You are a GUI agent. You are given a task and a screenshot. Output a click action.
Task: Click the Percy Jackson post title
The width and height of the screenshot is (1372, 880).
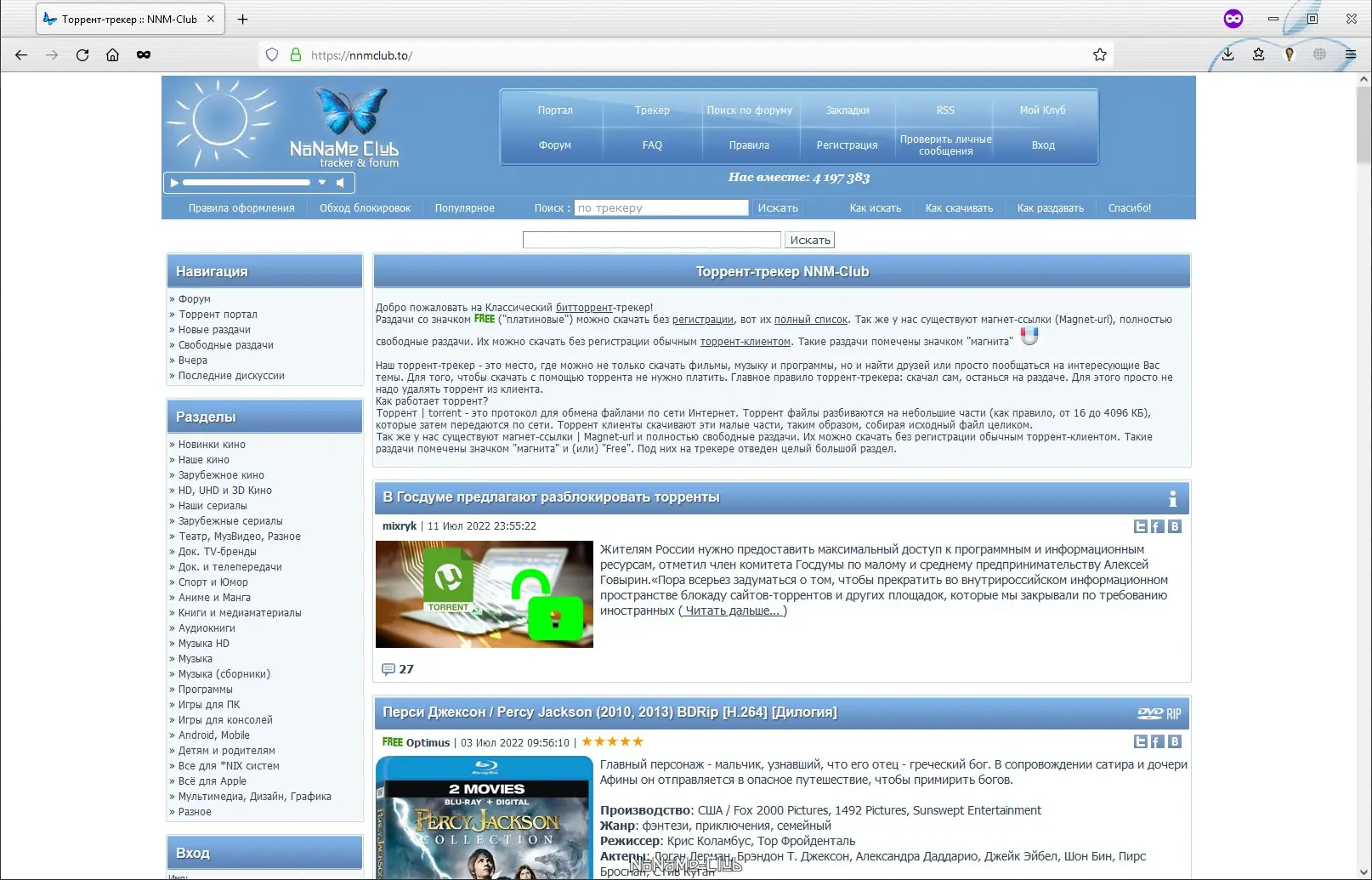609,713
